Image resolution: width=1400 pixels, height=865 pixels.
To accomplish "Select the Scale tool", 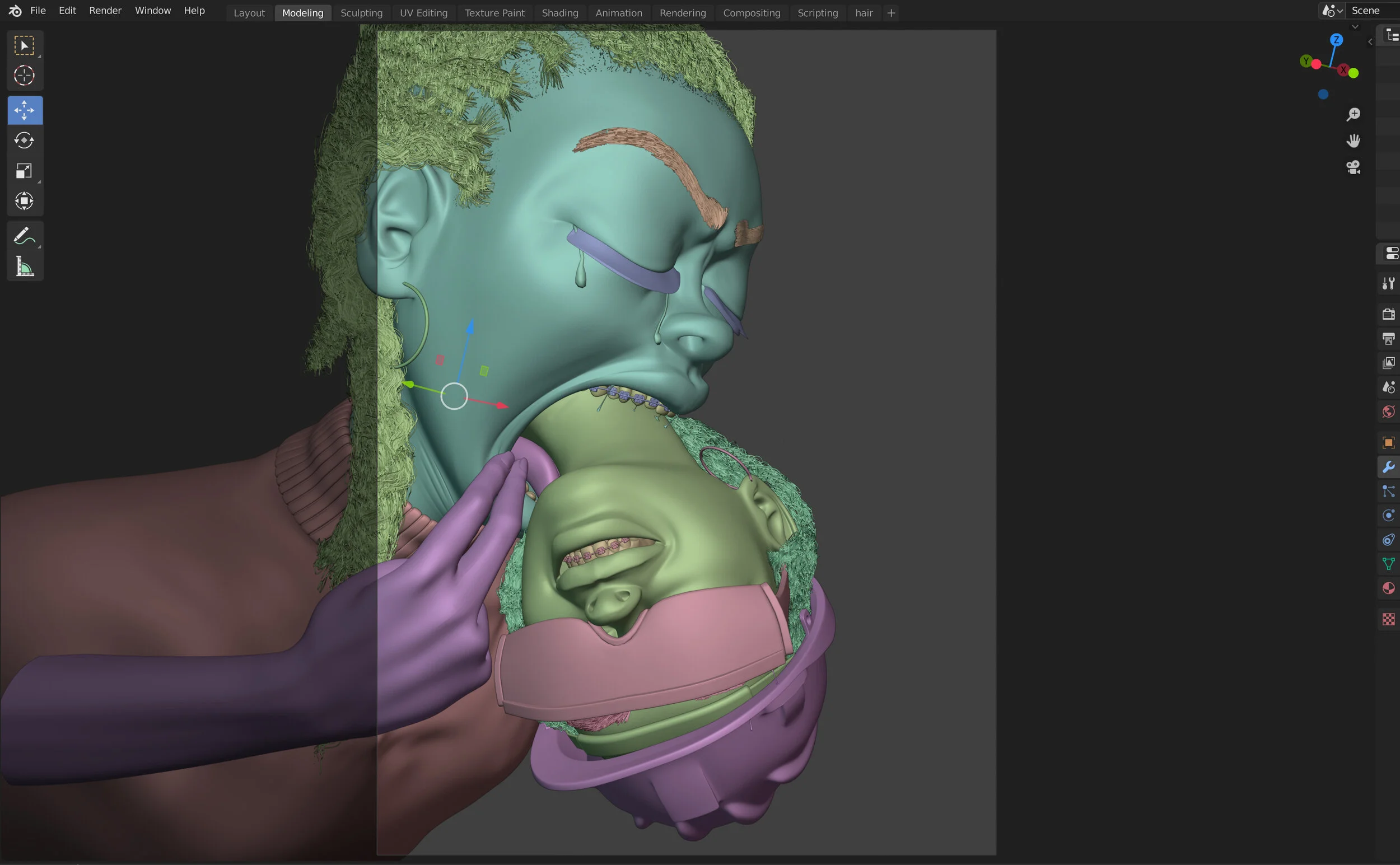I will pyautogui.click(x=25, y=170).
